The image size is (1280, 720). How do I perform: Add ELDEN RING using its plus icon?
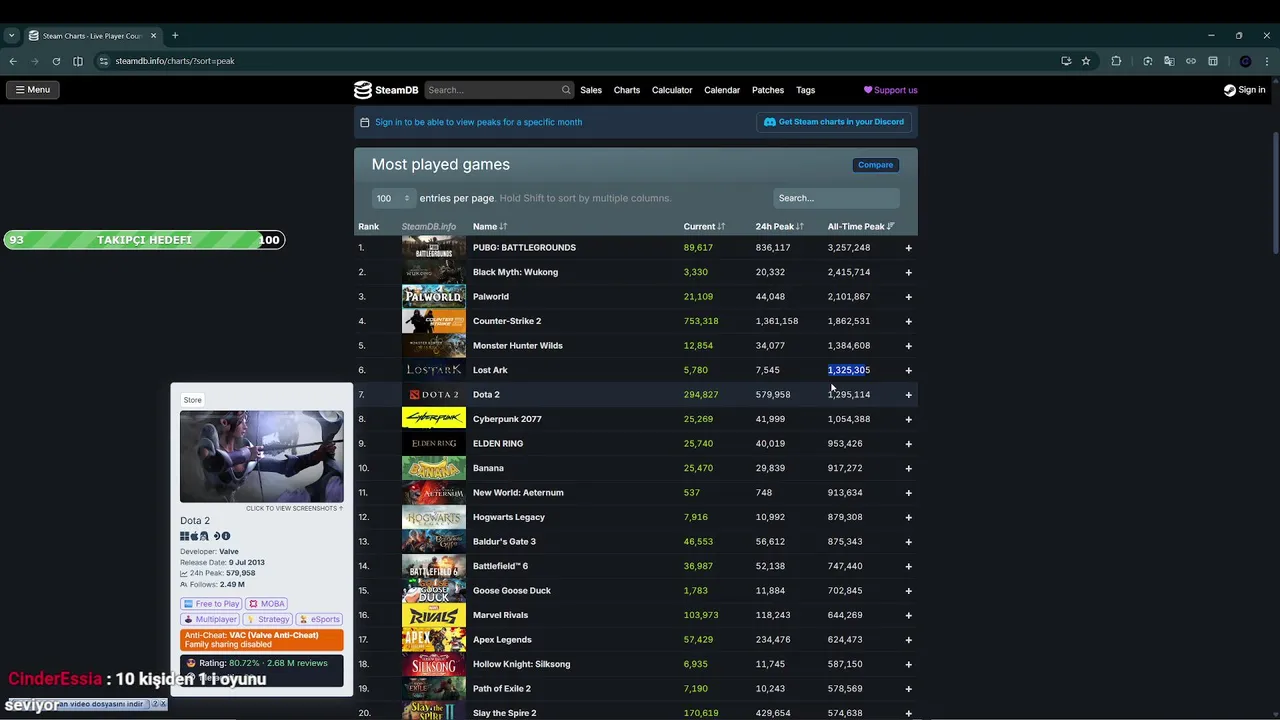(x=908, y=443)
